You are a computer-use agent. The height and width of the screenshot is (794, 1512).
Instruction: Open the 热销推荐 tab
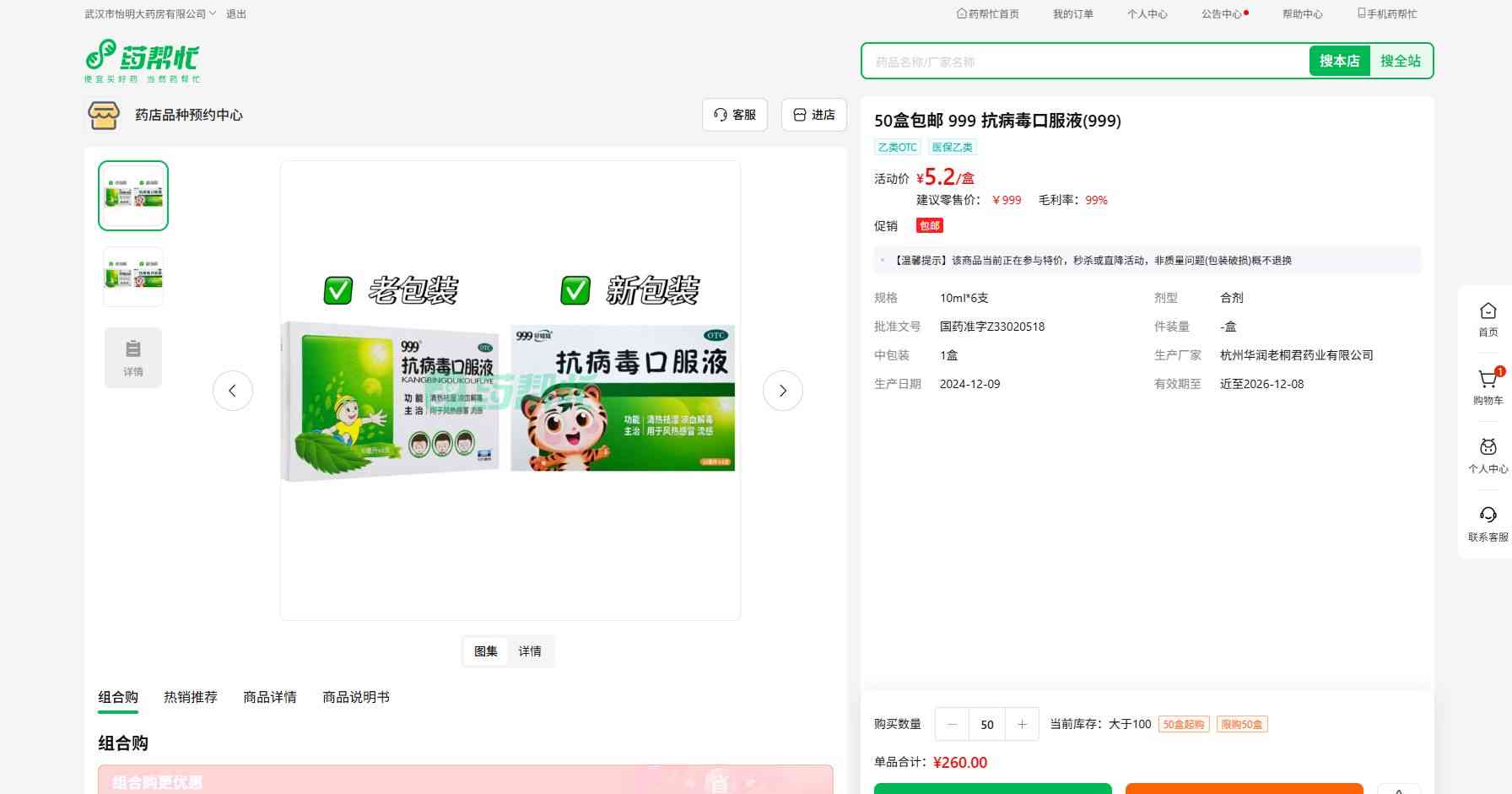pos(191,697)
